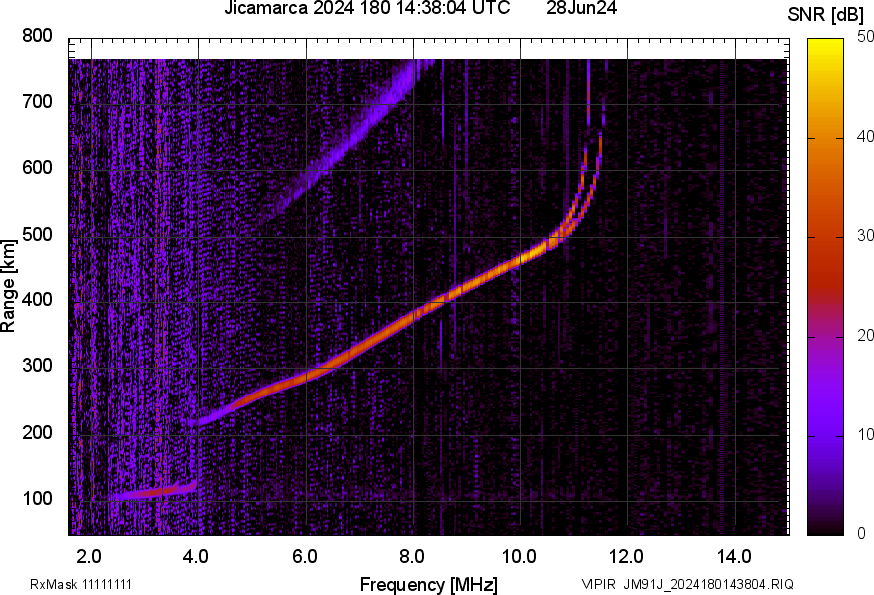This screenshot has height=595, width=874.
Task: Click the frequency tick label '12.0'
Action: (626, 556)
